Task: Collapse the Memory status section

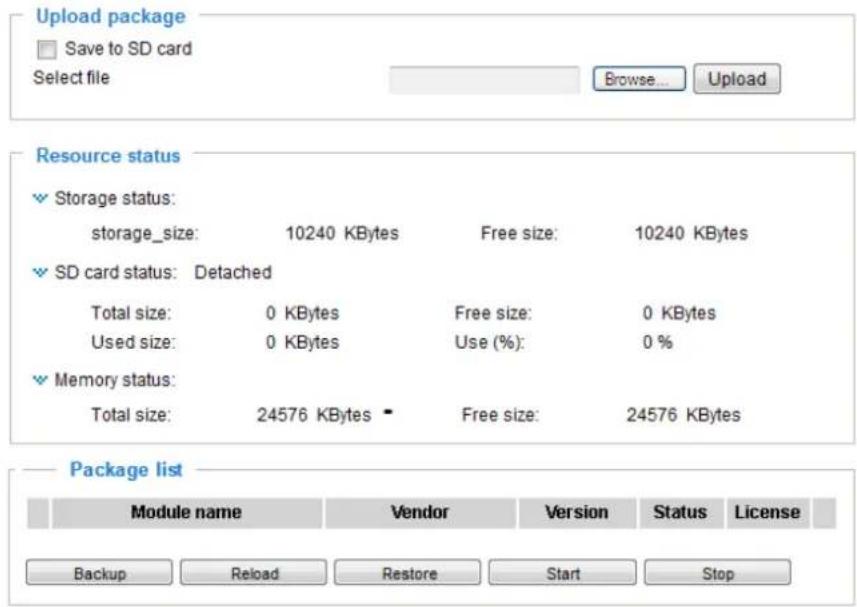Action: 40,380
